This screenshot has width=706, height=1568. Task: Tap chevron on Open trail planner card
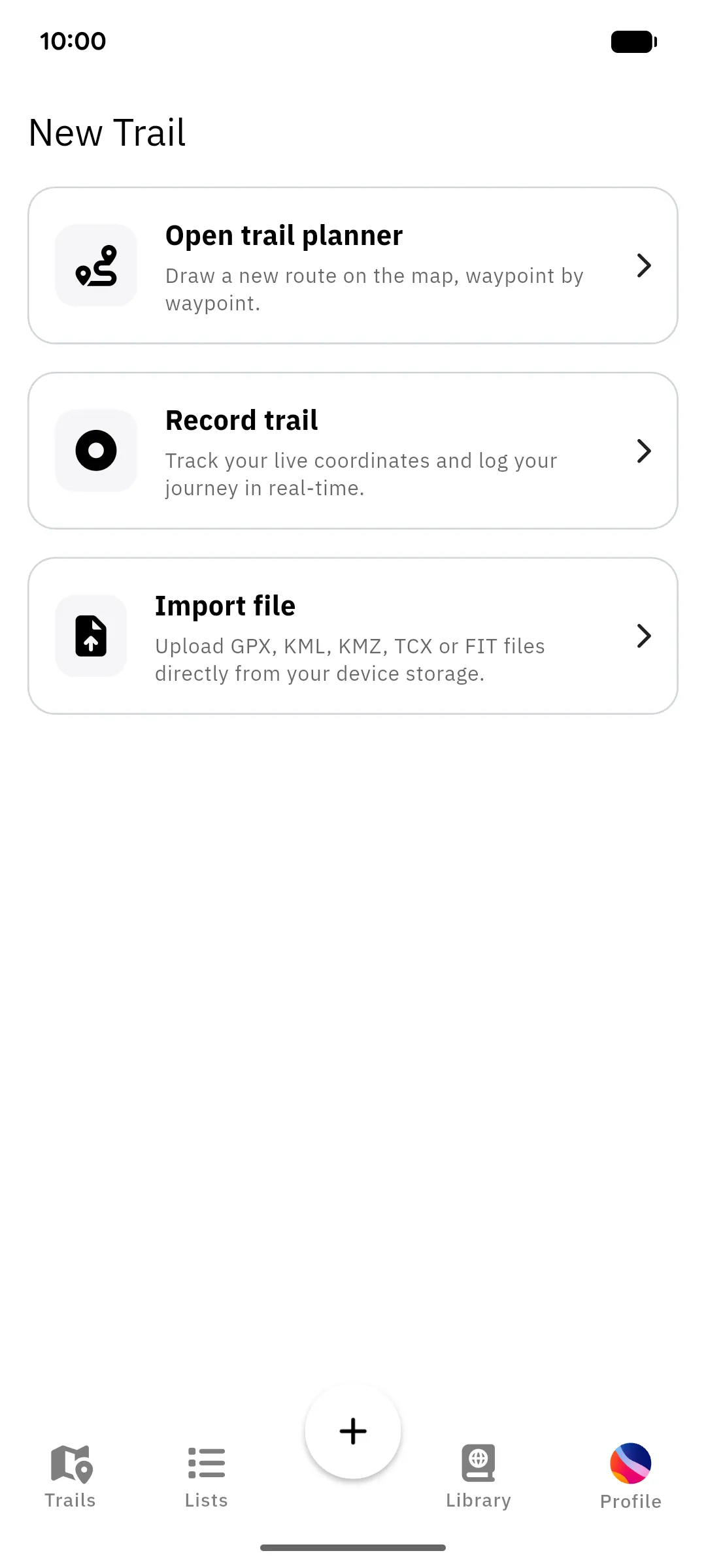pyautogui.click(x=644, y=265)
